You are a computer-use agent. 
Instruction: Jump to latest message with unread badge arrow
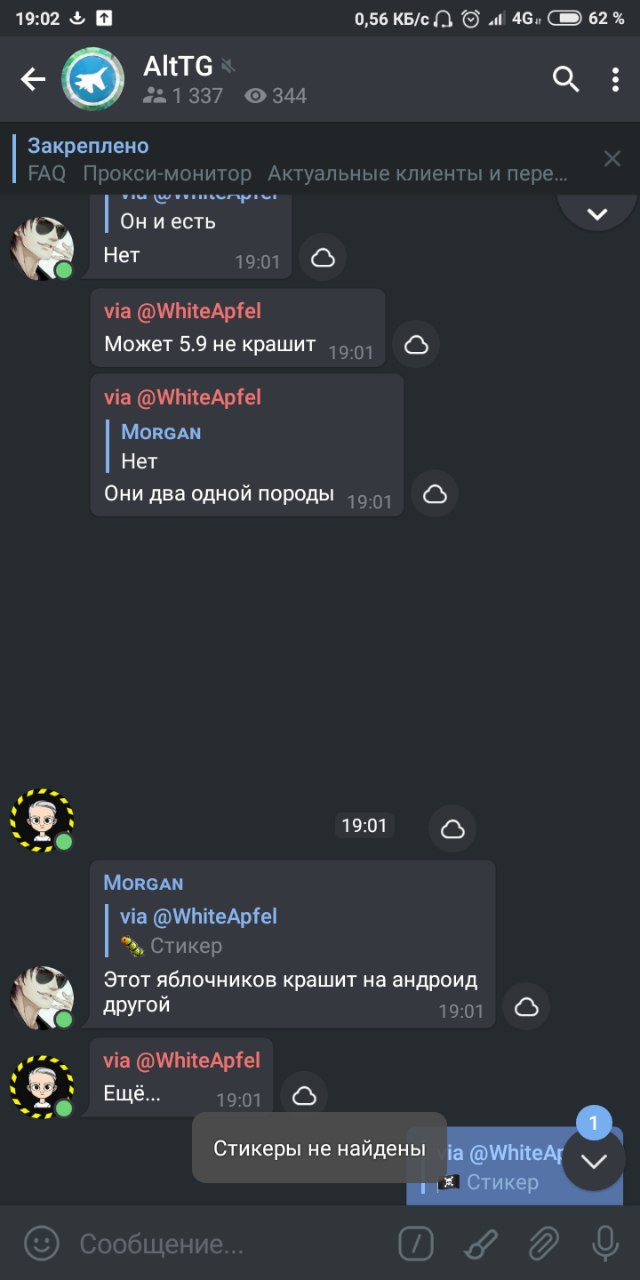[x=594, y=1160]
